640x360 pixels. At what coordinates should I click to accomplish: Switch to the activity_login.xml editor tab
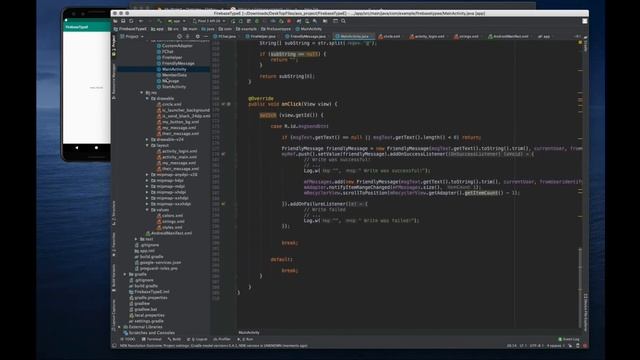(x=427, y=36)
